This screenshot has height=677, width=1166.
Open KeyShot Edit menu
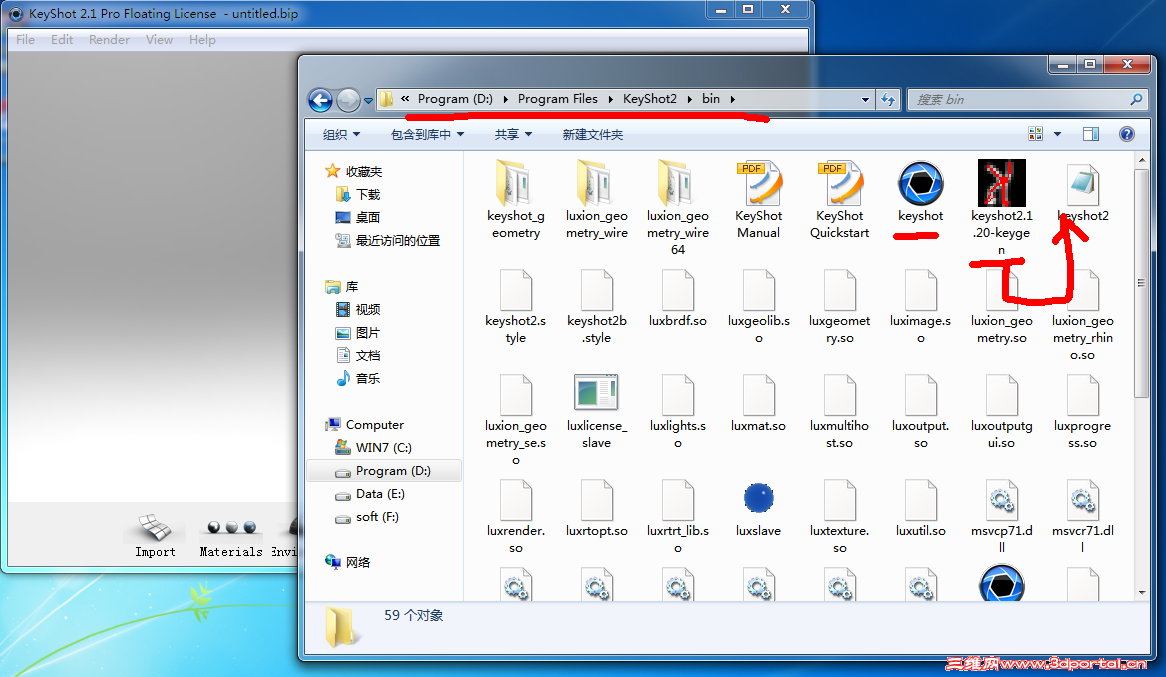point(62,39)
